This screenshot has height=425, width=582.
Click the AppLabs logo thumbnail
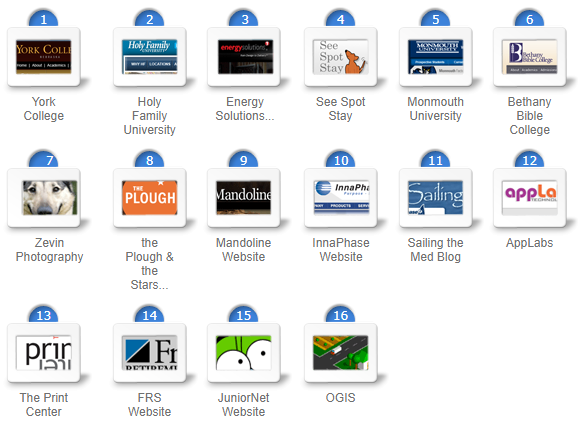tap(530, 198)
